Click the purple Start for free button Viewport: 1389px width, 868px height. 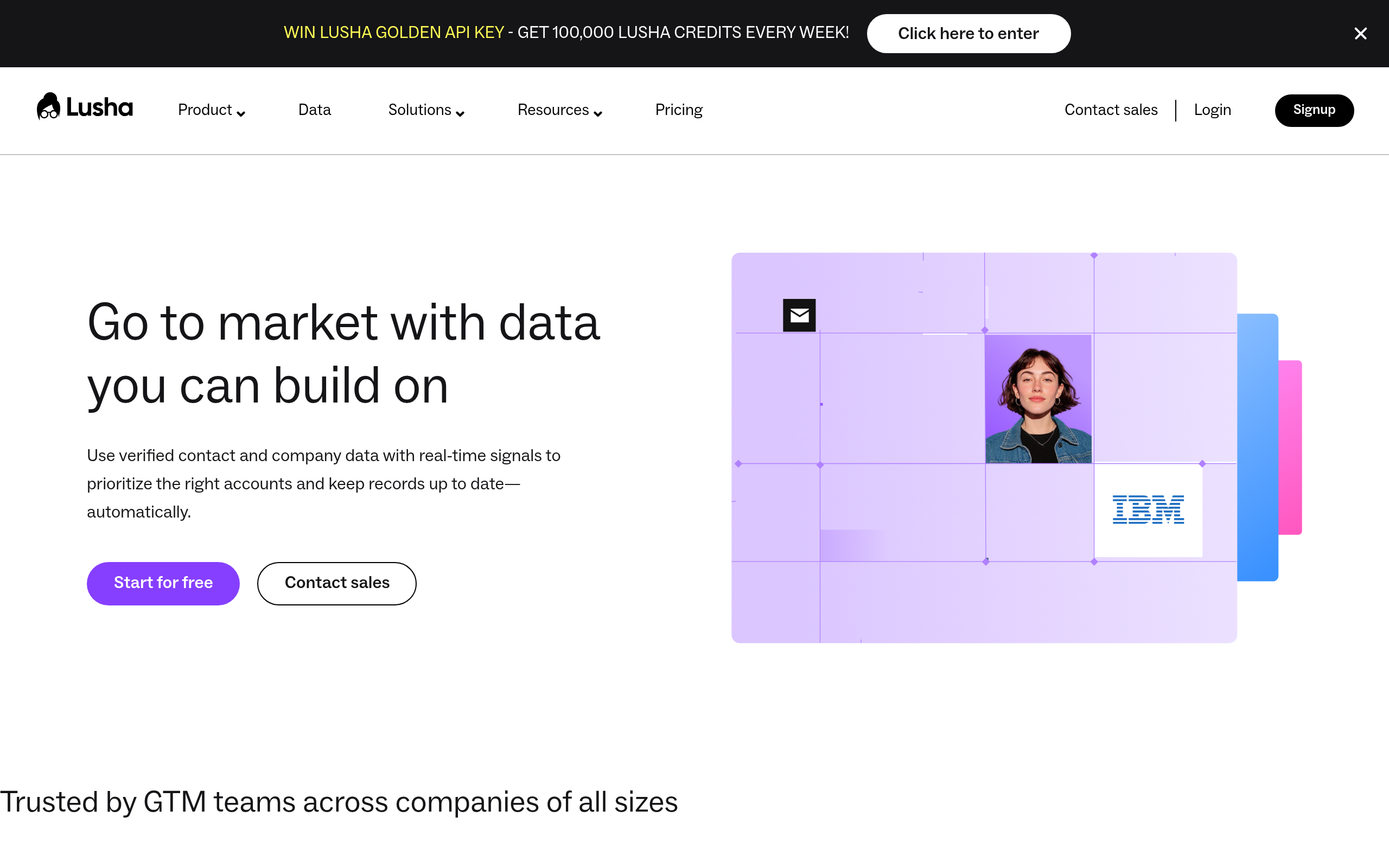click(163, 583)
